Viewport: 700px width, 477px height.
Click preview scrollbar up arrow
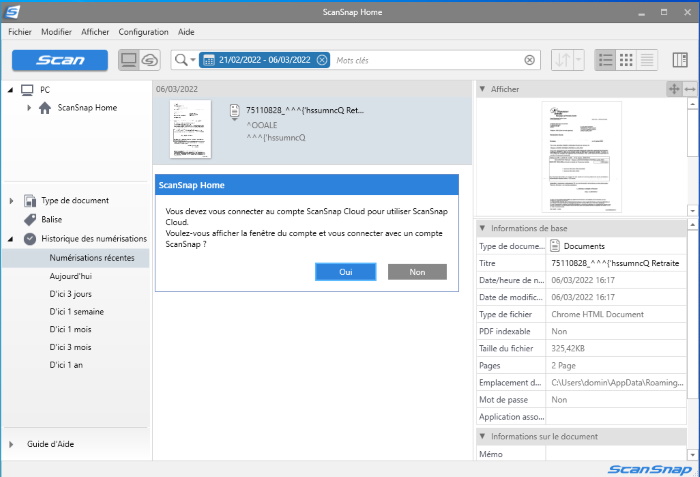(x=692, y=104)
